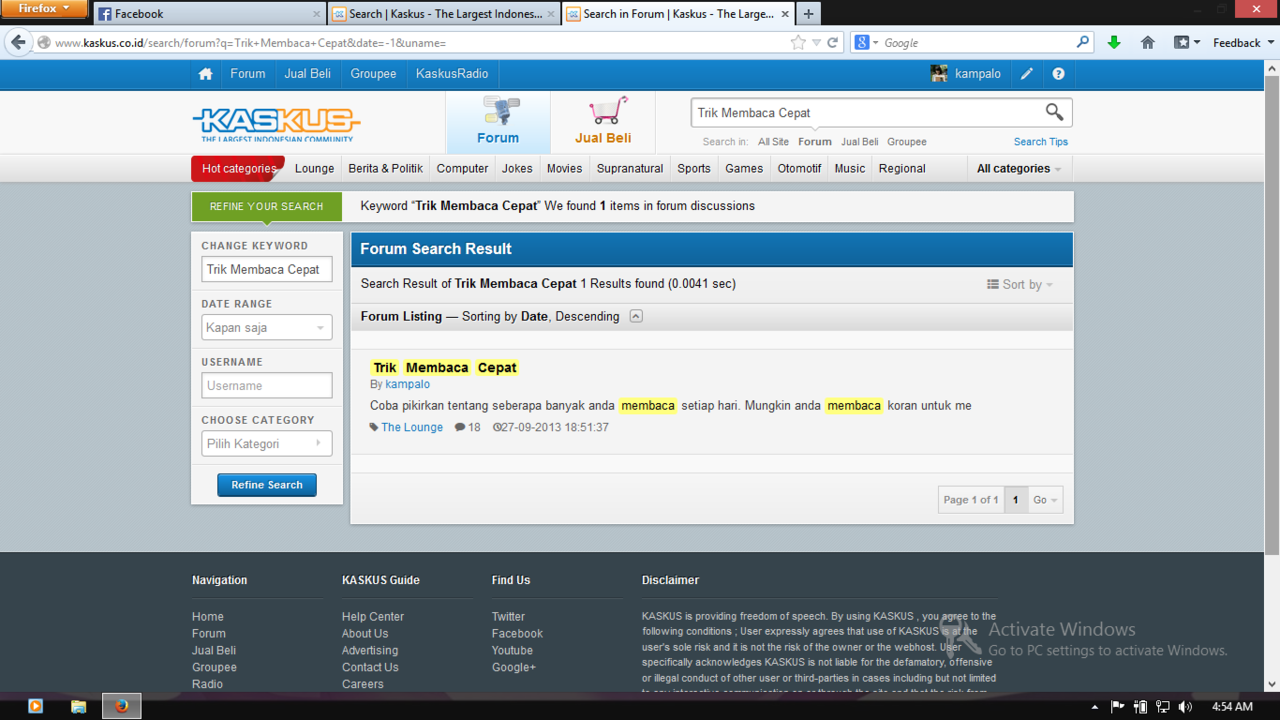Open the Firefox application menu
The height and width of the screenshot is (720, 1280).
(45, 9)
